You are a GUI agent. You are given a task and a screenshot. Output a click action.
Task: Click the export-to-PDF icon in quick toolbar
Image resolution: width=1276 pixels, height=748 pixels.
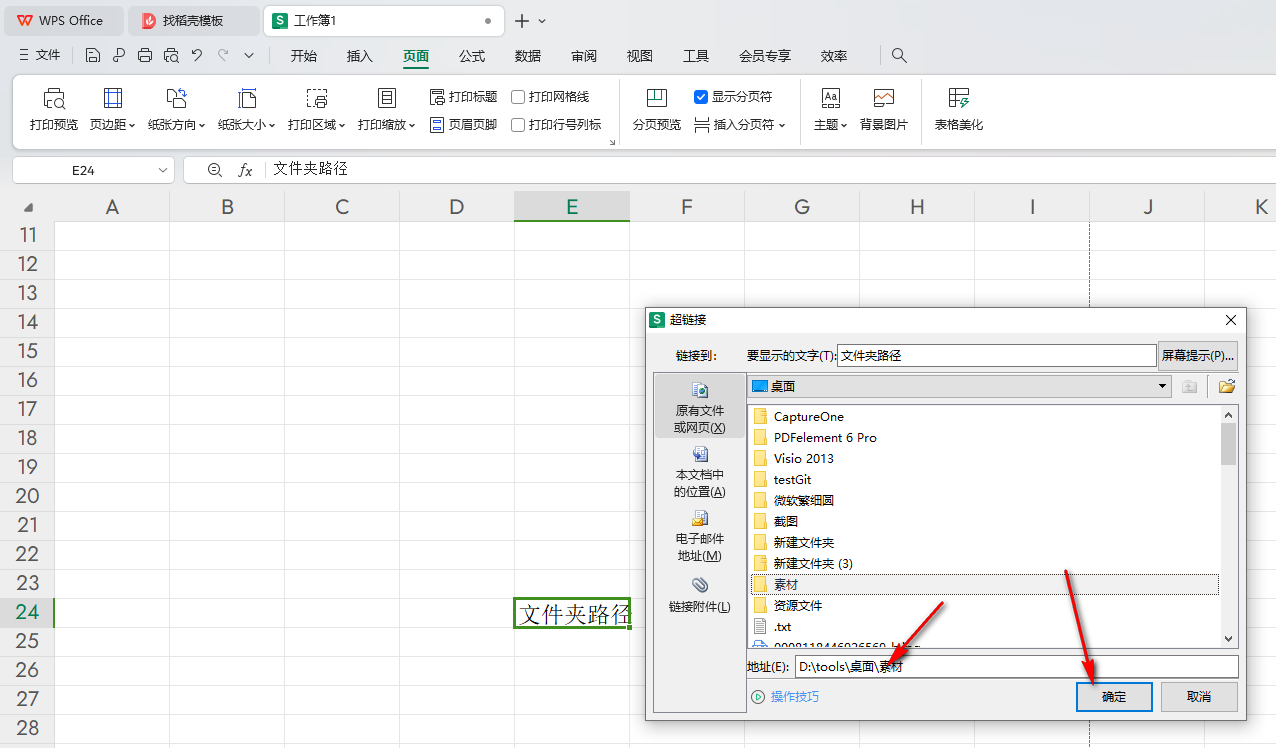point(119,55)
